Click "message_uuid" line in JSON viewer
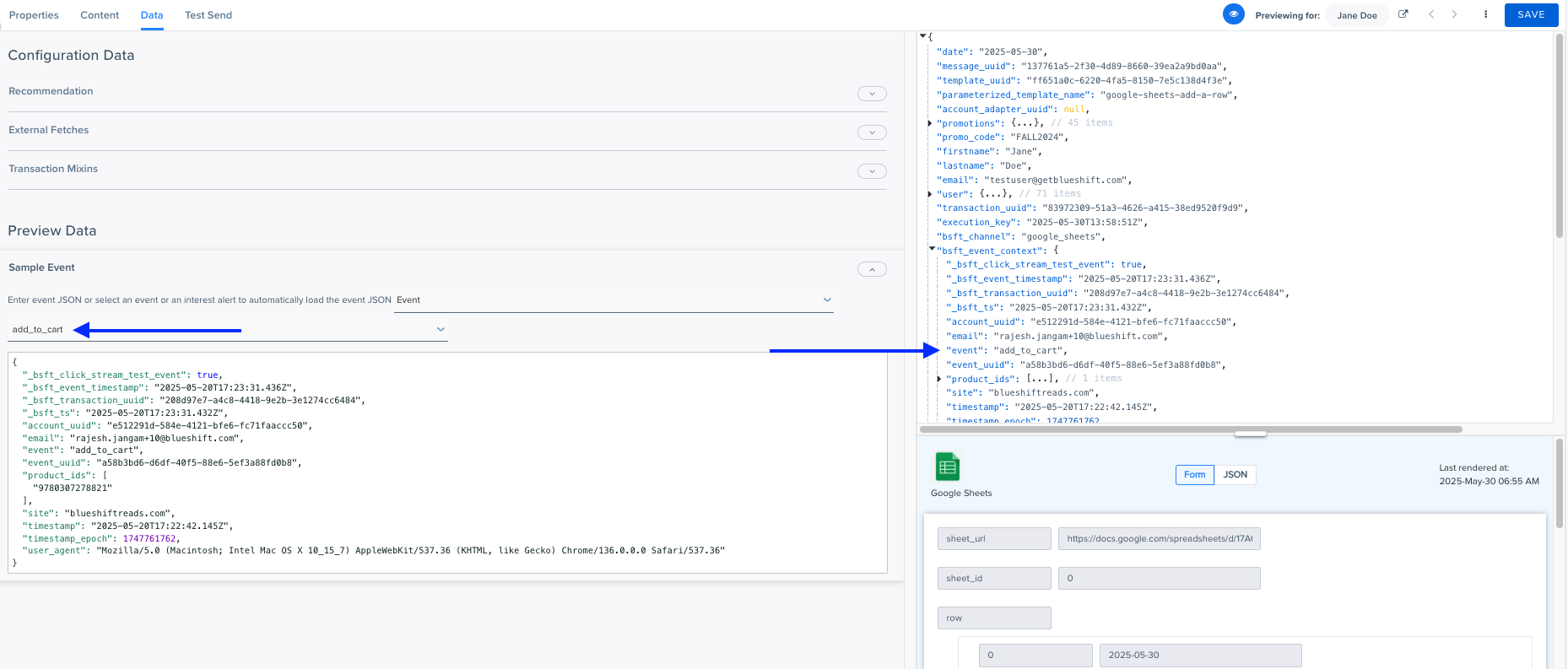1568x669 pixels. pos(1081,66)
